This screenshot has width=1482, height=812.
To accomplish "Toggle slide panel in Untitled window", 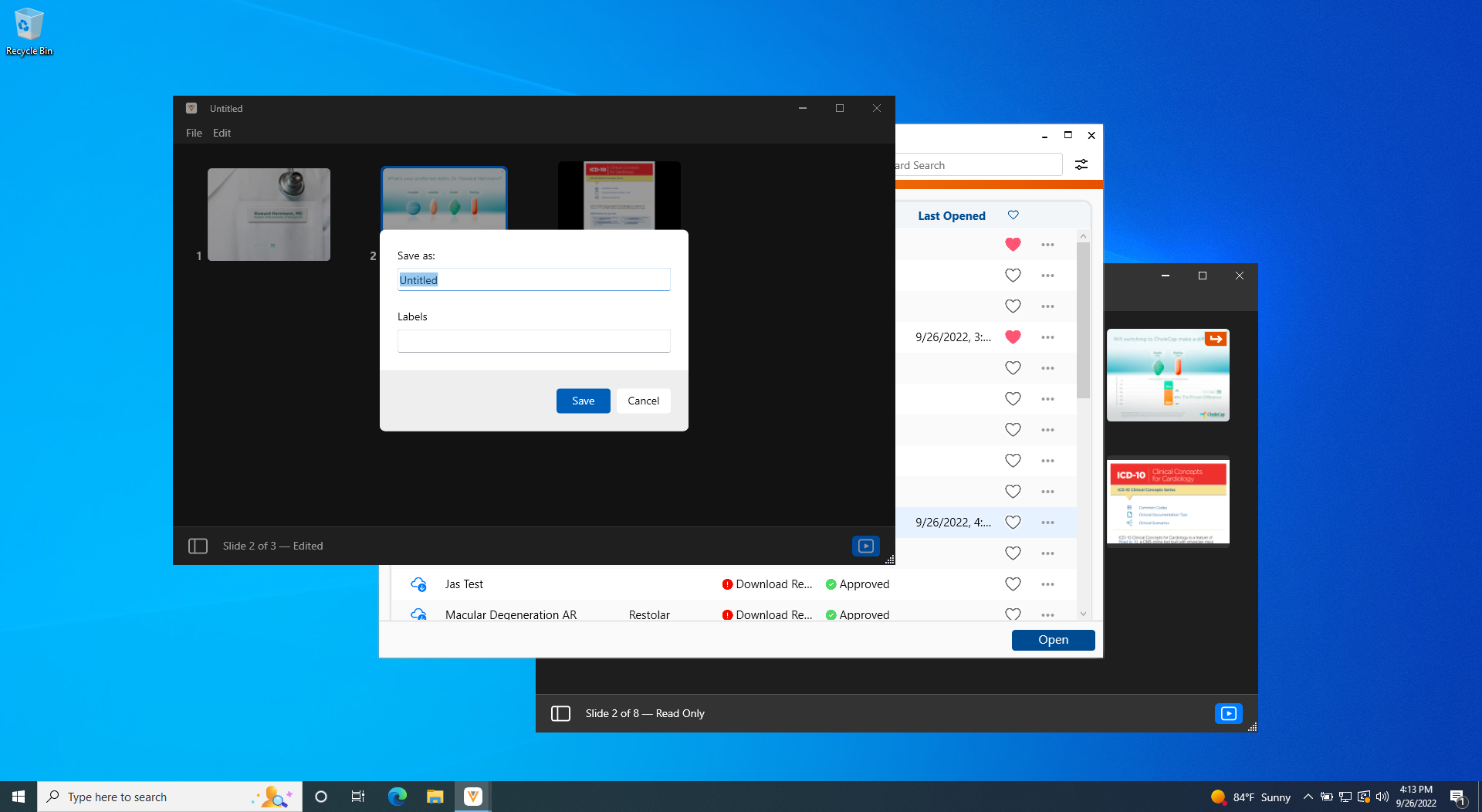I will (x=198, y=546).
